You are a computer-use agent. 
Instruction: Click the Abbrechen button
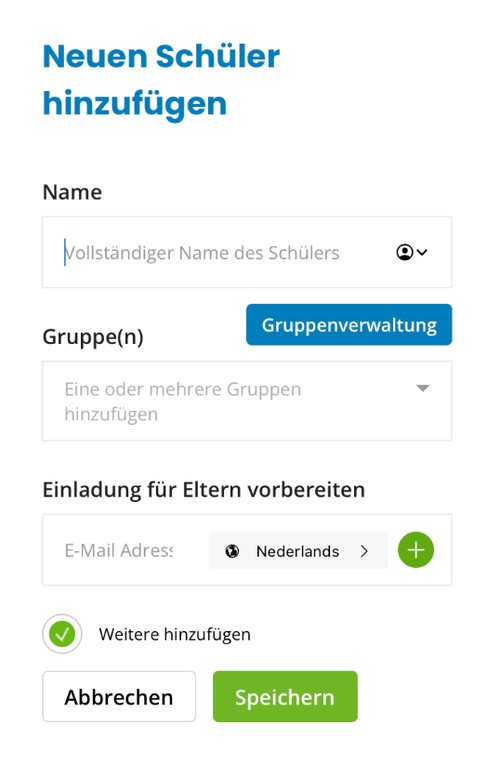click(119, 696)
